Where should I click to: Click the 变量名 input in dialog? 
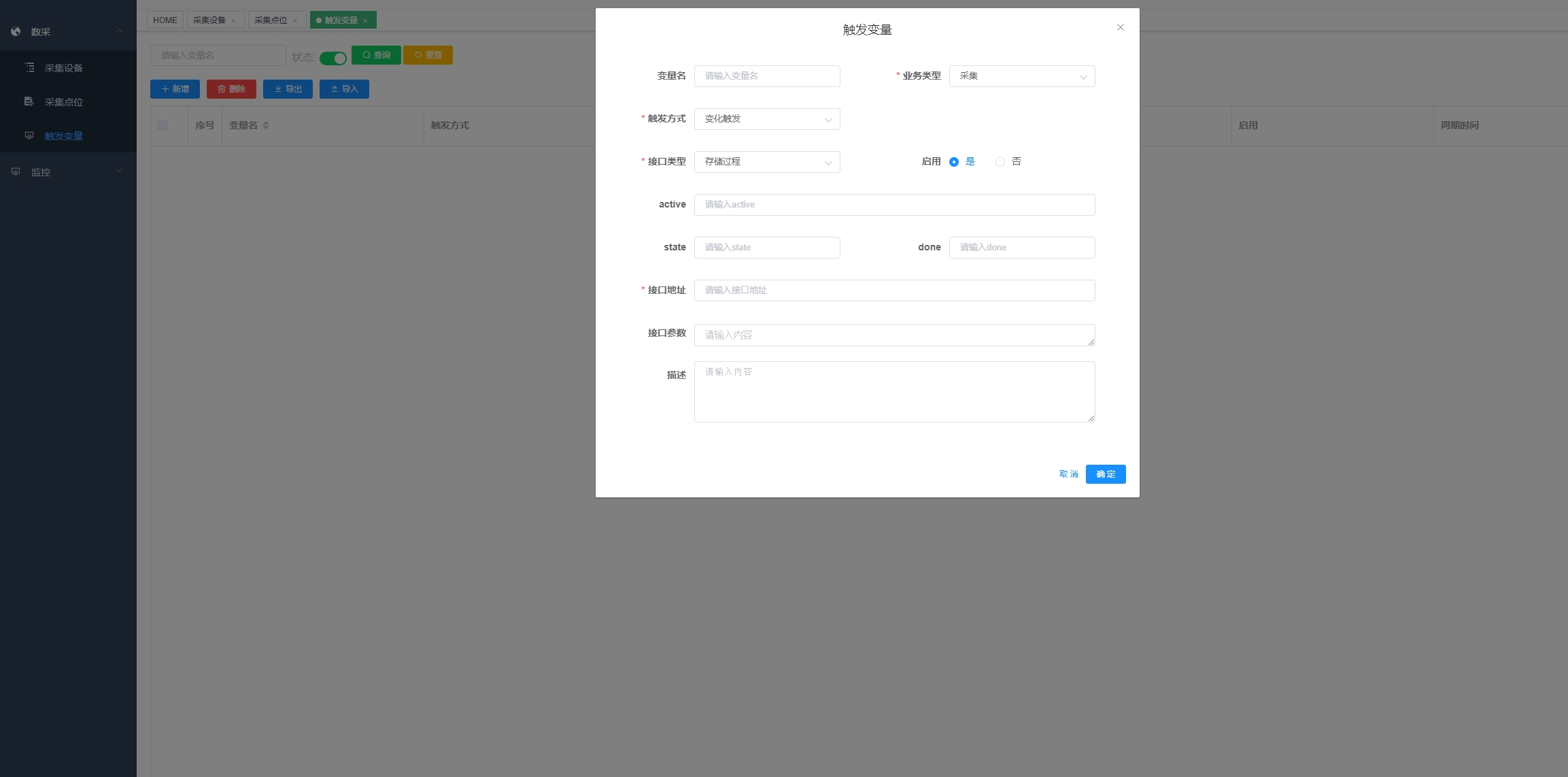point(767,76)
